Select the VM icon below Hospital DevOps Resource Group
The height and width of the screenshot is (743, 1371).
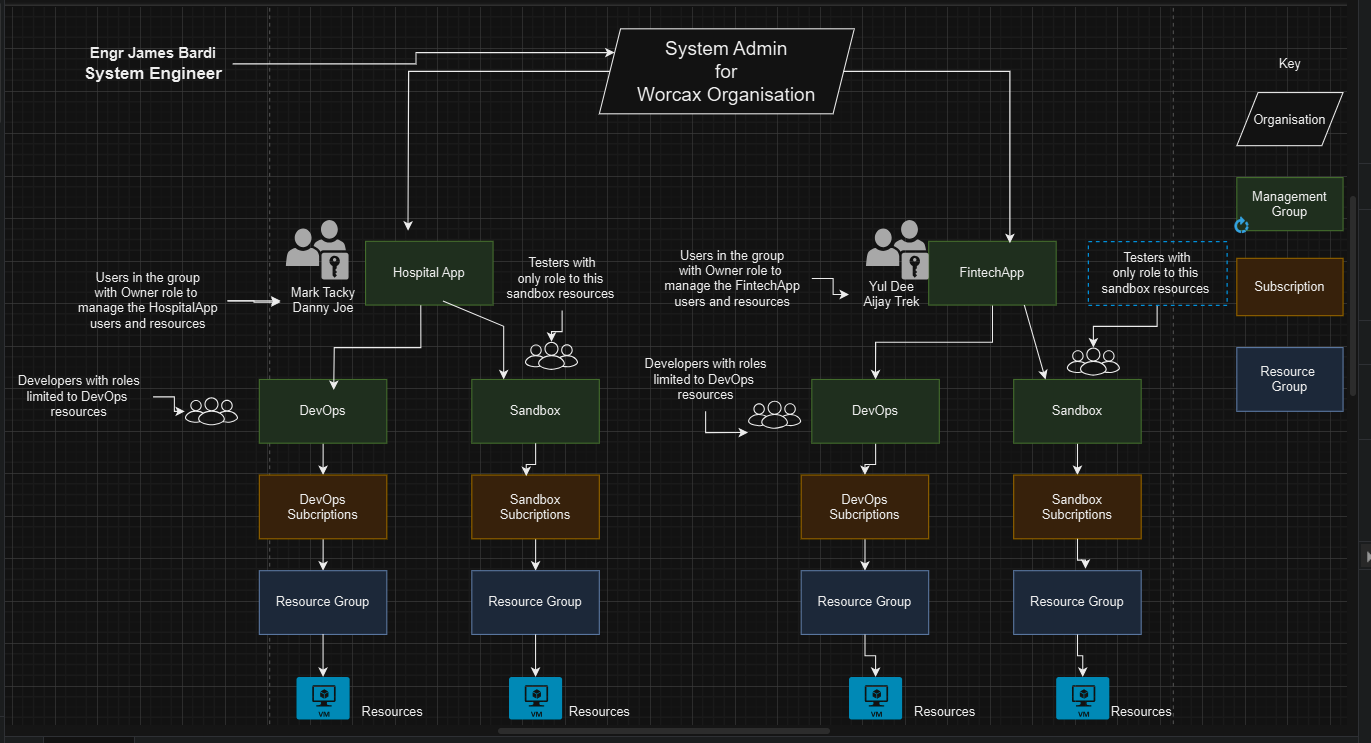pos(323,698)
